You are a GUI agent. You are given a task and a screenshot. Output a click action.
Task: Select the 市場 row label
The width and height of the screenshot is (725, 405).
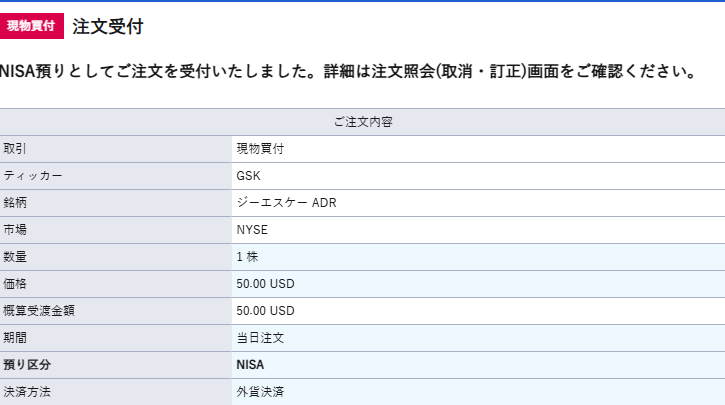[15, 230]
